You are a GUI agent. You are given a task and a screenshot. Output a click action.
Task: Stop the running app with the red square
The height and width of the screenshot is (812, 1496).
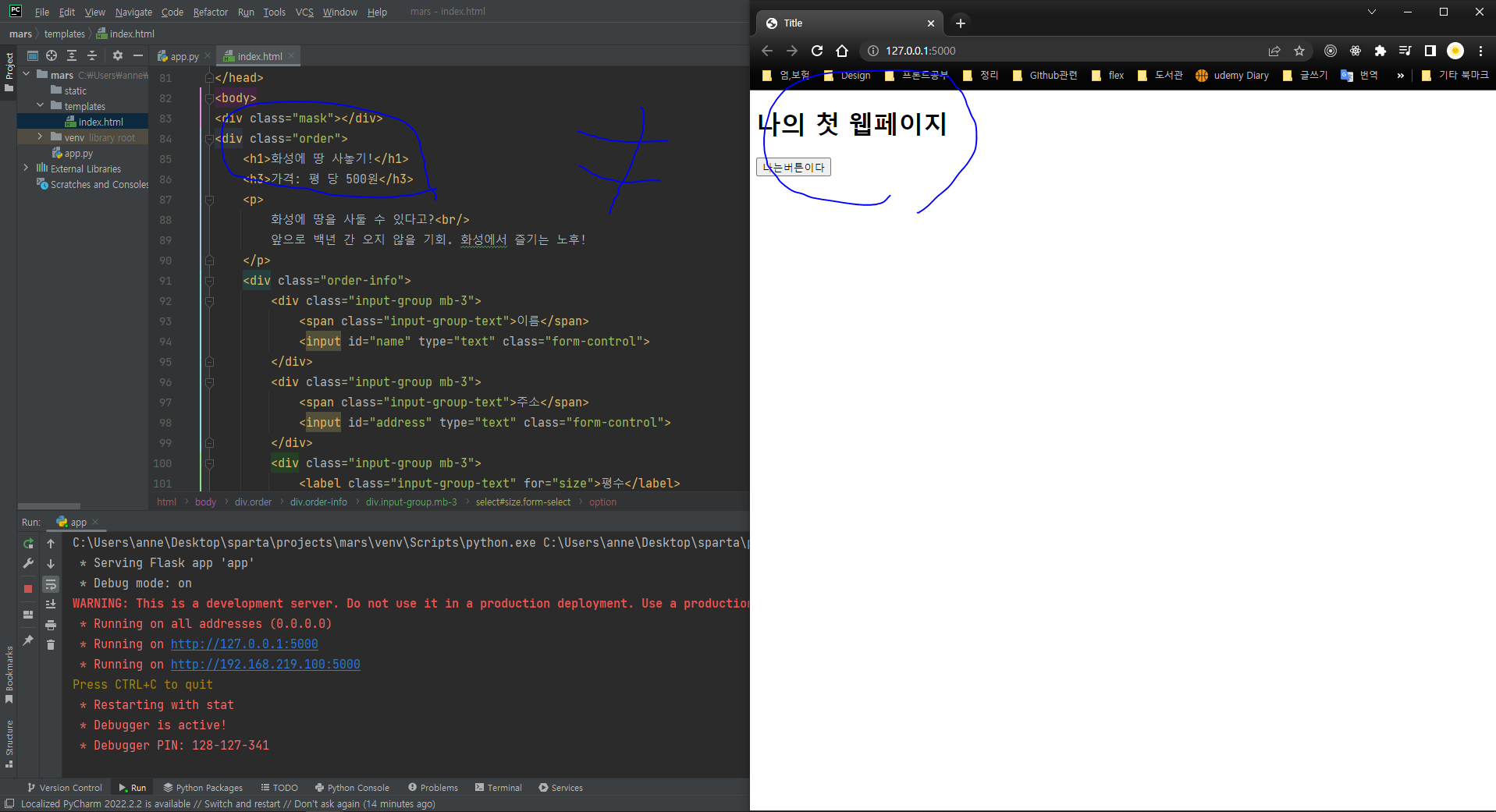point(28,589)
